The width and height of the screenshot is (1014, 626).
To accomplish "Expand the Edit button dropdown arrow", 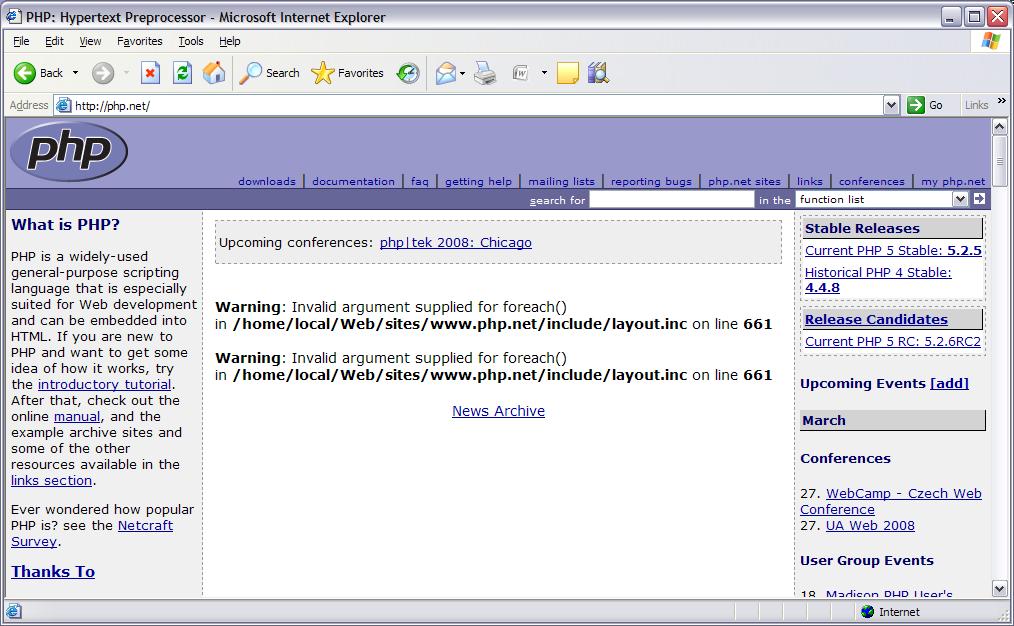I will coord(544,73).
